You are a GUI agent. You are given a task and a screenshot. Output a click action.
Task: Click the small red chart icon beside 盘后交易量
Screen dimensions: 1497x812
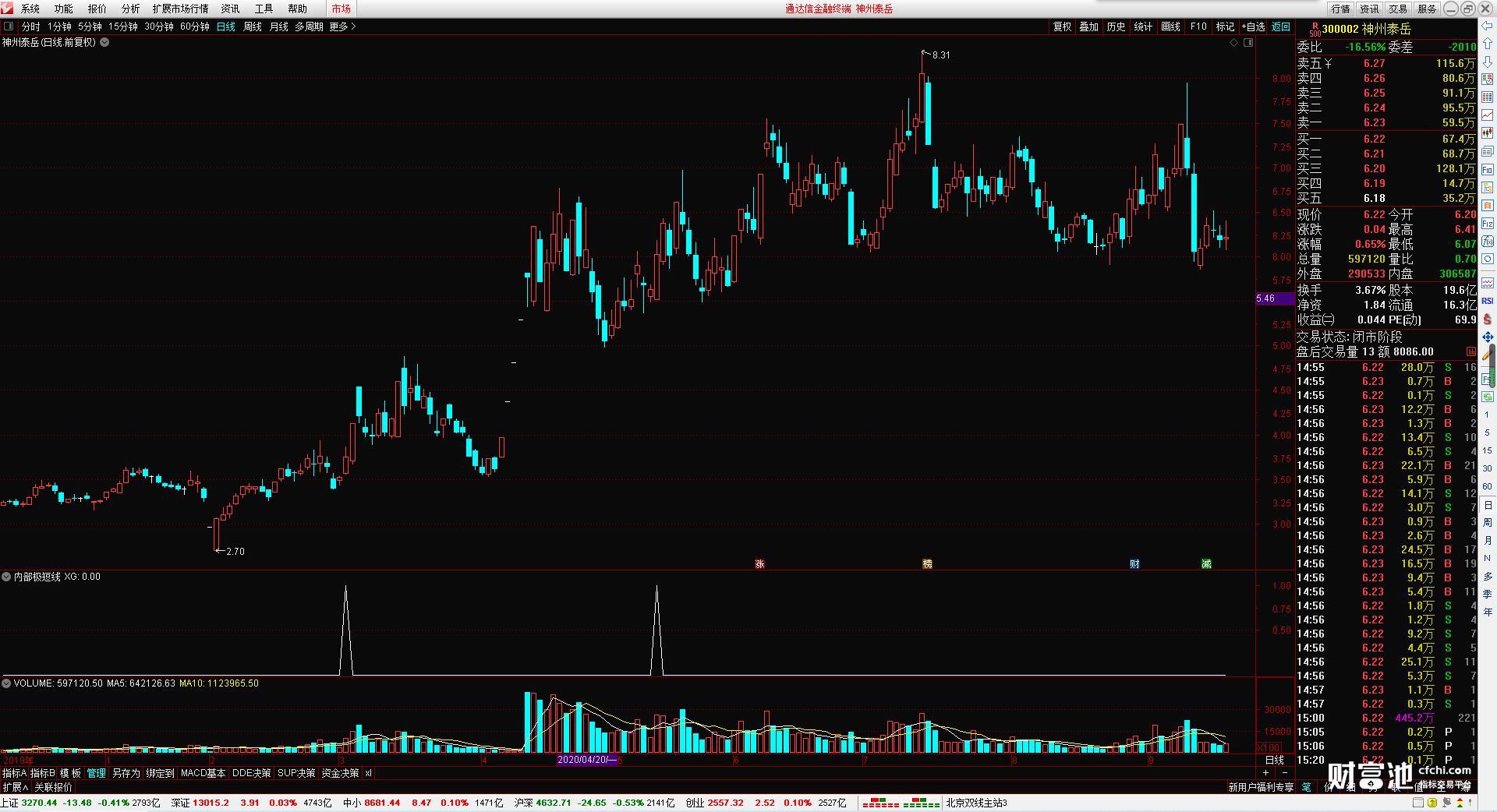click(1470, 351)
